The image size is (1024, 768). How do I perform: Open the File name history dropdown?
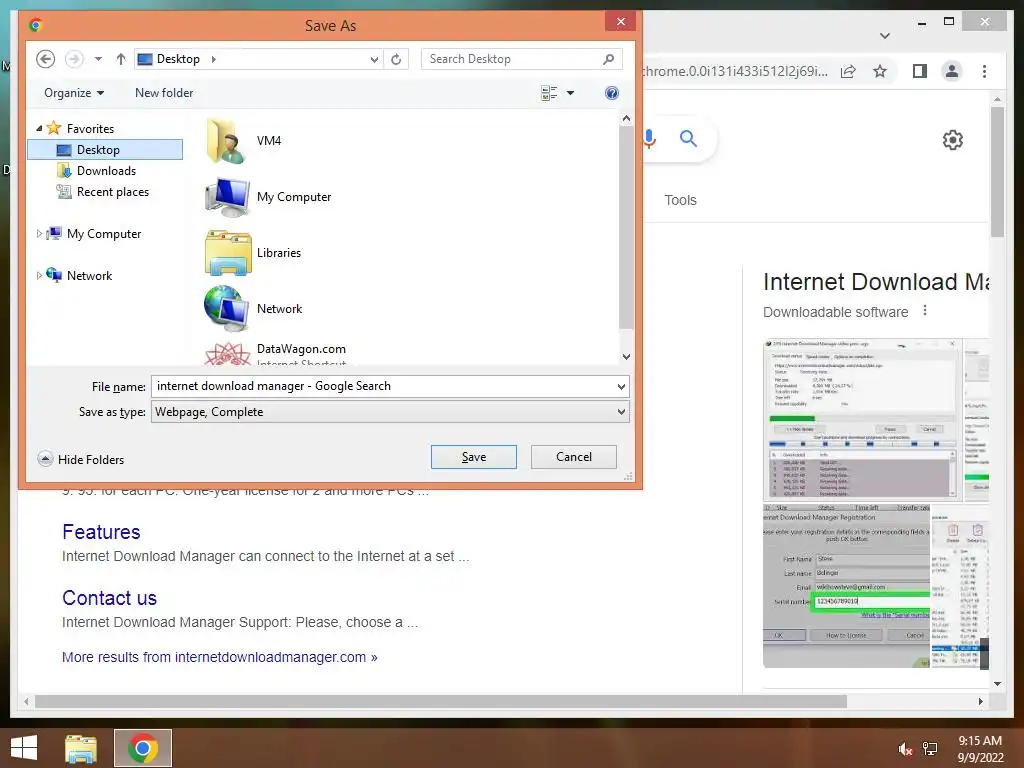621,387
